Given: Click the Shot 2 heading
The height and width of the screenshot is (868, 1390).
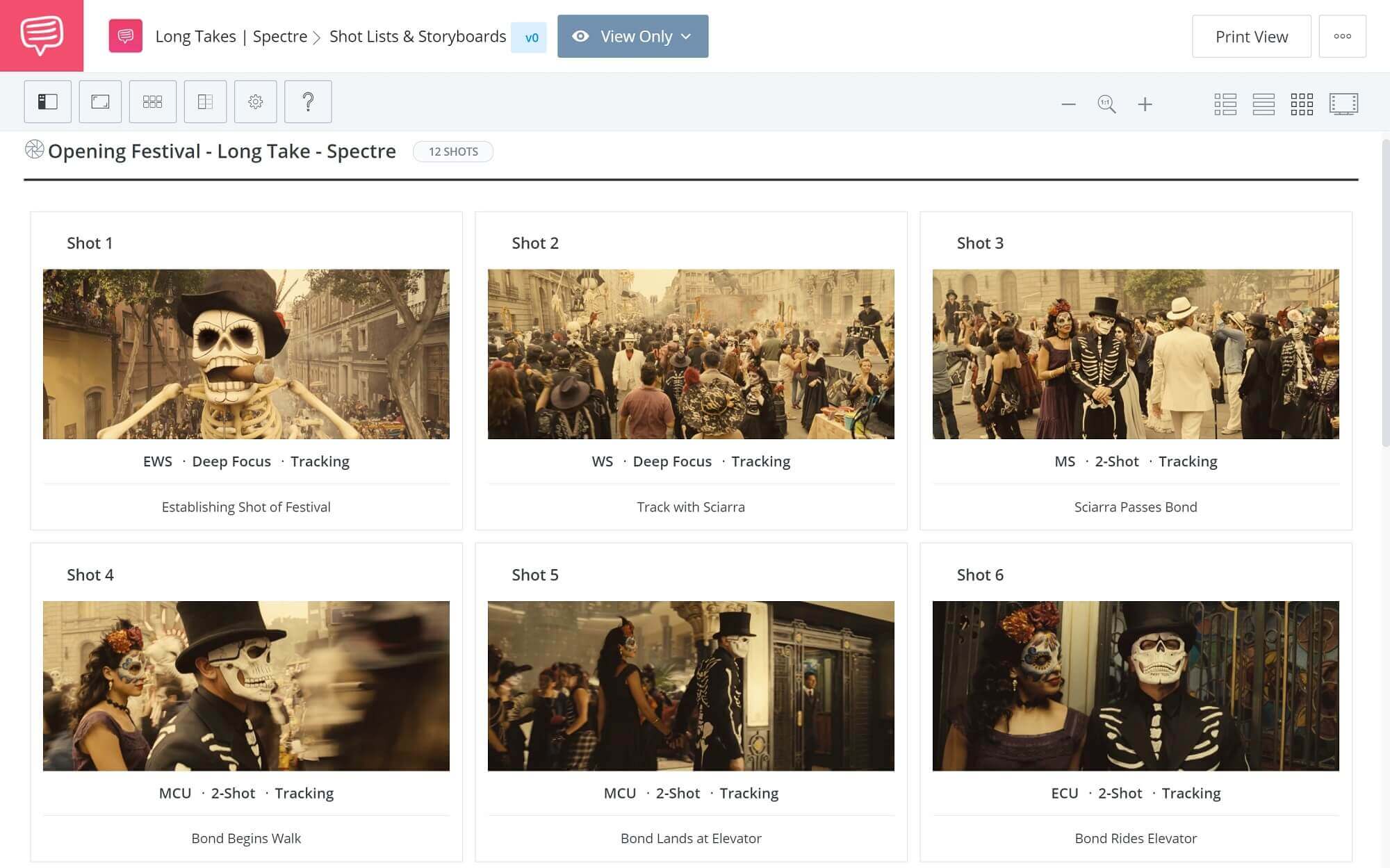Looking at the screenshot, I should [535, 243].
